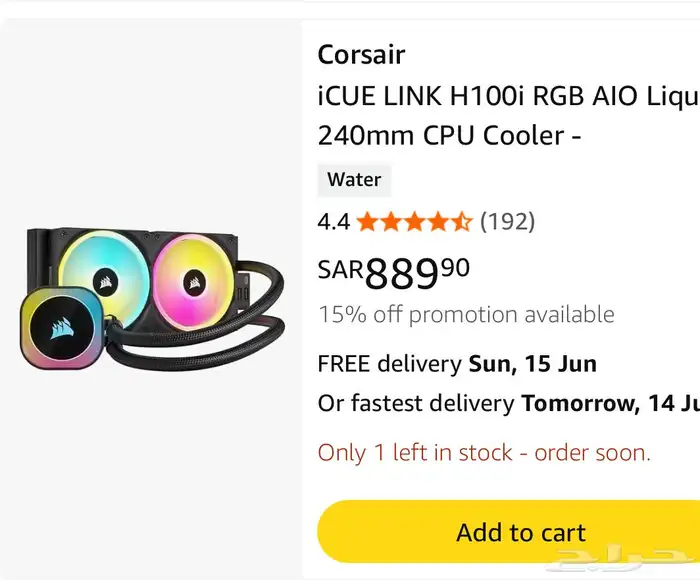The image size is (700, 580).
Task: Click FREE delivery Sun, 15 Jun text
Action: pos(457,363)
